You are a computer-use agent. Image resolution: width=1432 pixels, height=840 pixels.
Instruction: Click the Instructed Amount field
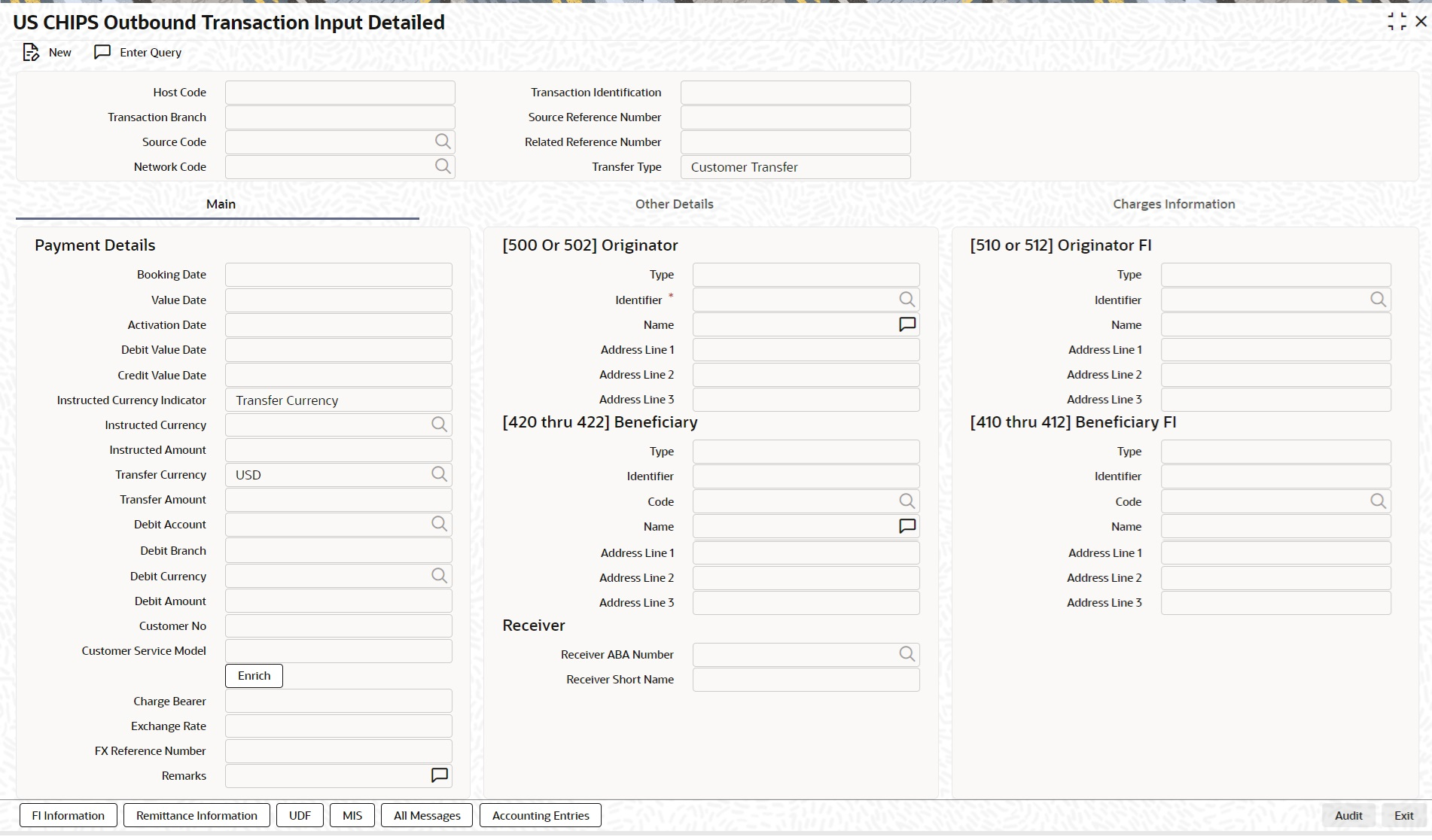pyautogui.click(x=339, y=450)
